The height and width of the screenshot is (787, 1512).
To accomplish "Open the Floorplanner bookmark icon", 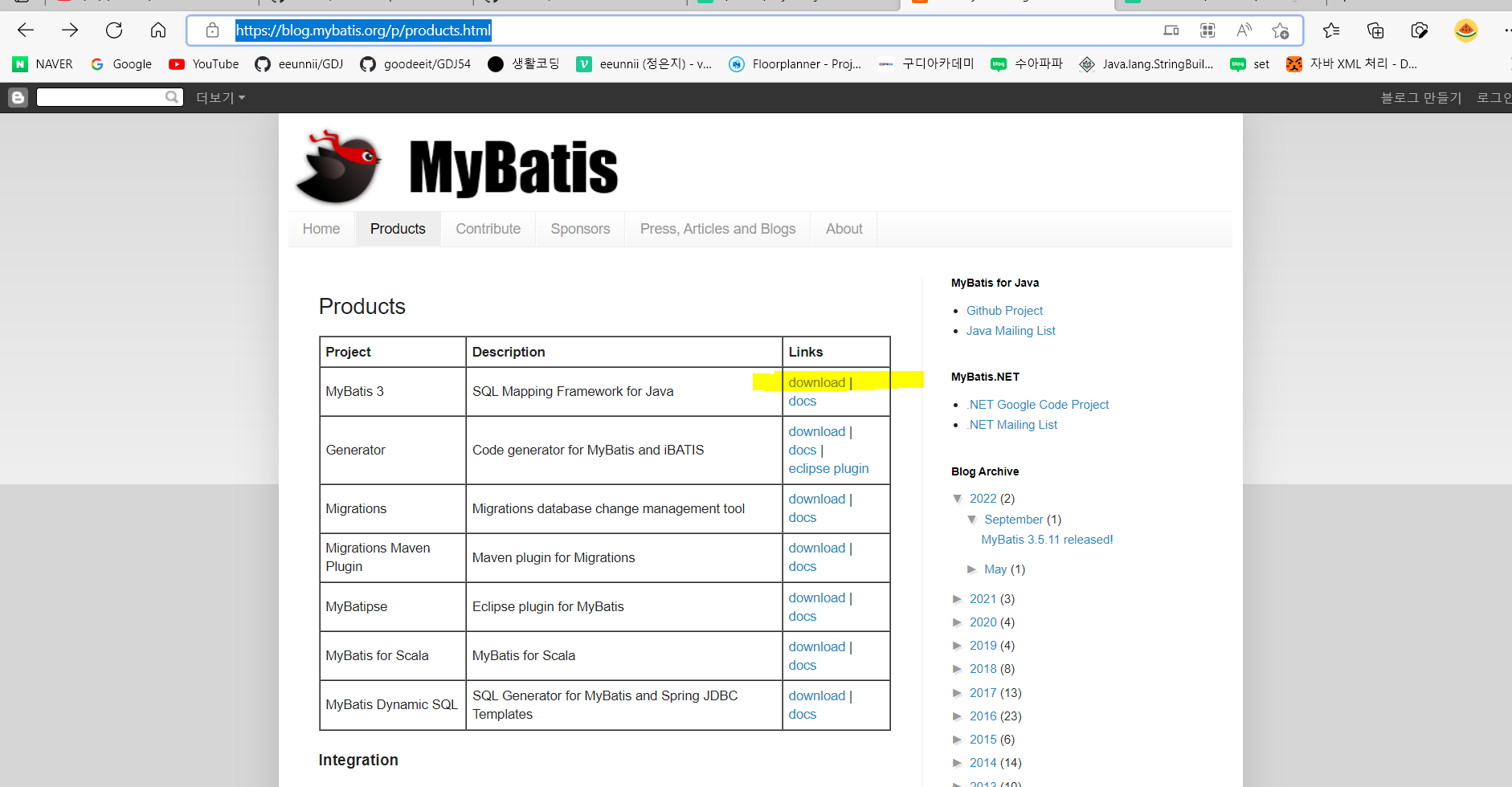I will tap(737, 63).
